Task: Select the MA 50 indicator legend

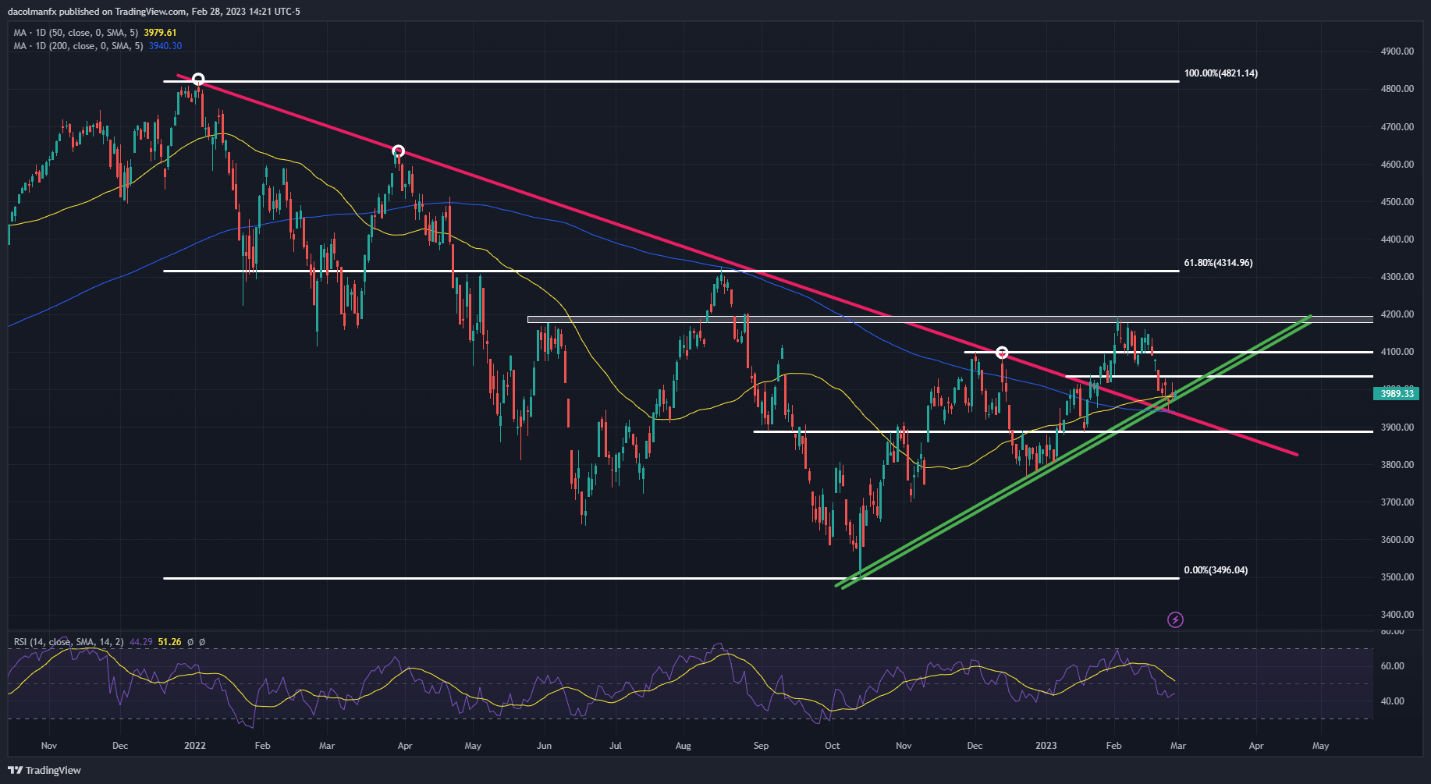Action: pos(66,32)
